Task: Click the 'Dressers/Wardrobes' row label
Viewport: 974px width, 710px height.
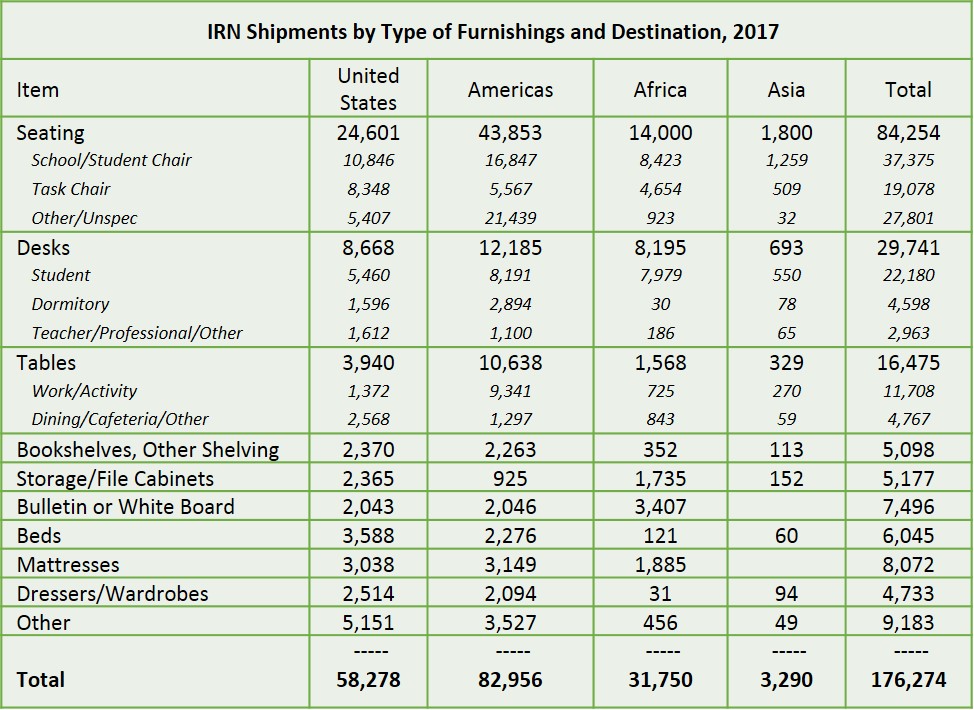Action: (112, 594)
